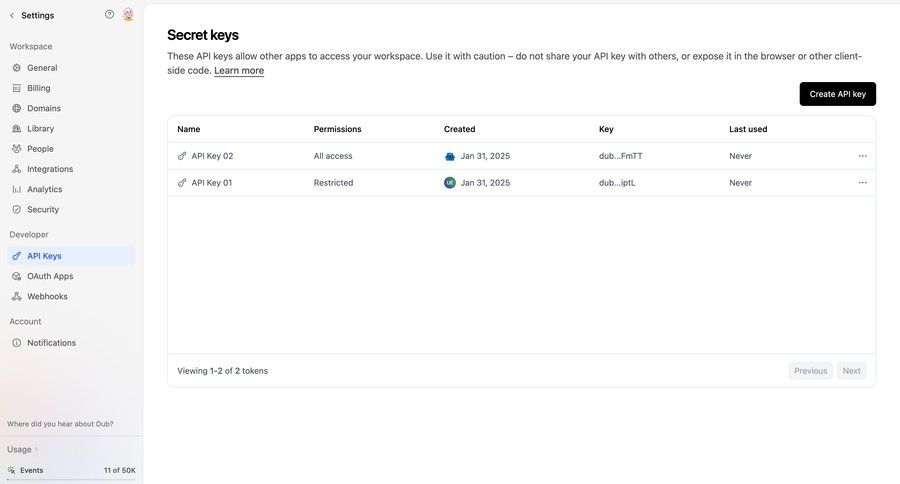The image size is (900, 484).
Task: Open OAuth Apps section
Action: [50, 276]
